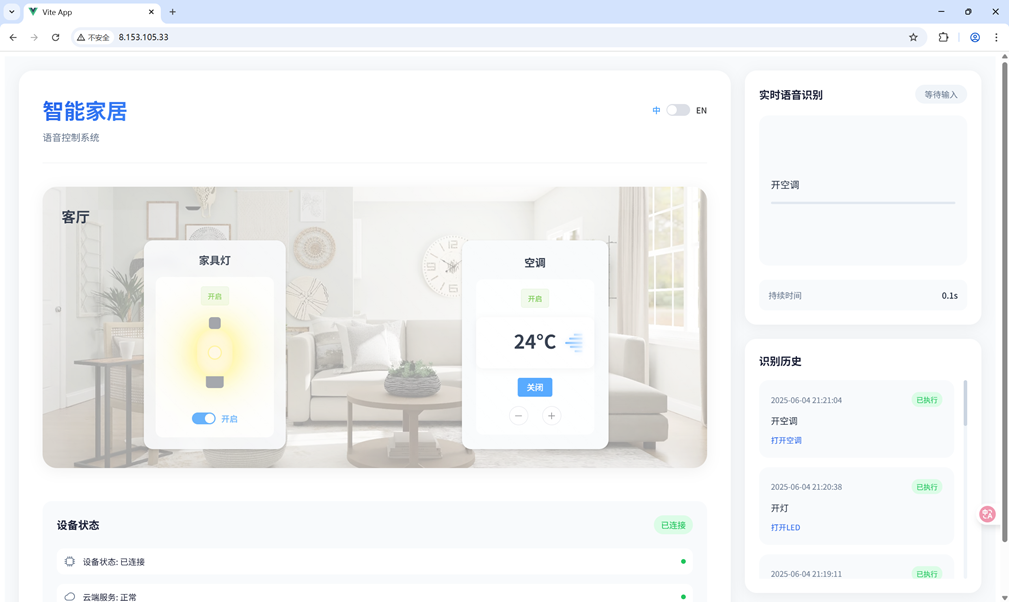Select the Vite App tab
1009x602 pixels.
(90, 12)
